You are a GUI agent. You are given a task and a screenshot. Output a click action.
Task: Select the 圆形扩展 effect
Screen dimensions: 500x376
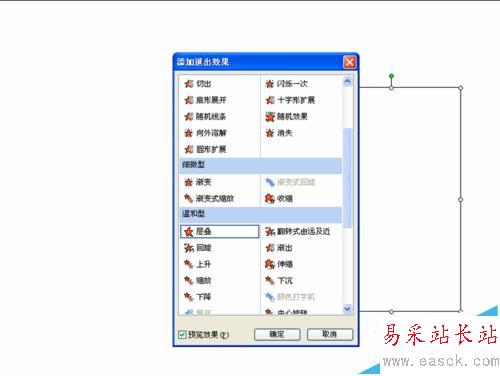(205, 149)
